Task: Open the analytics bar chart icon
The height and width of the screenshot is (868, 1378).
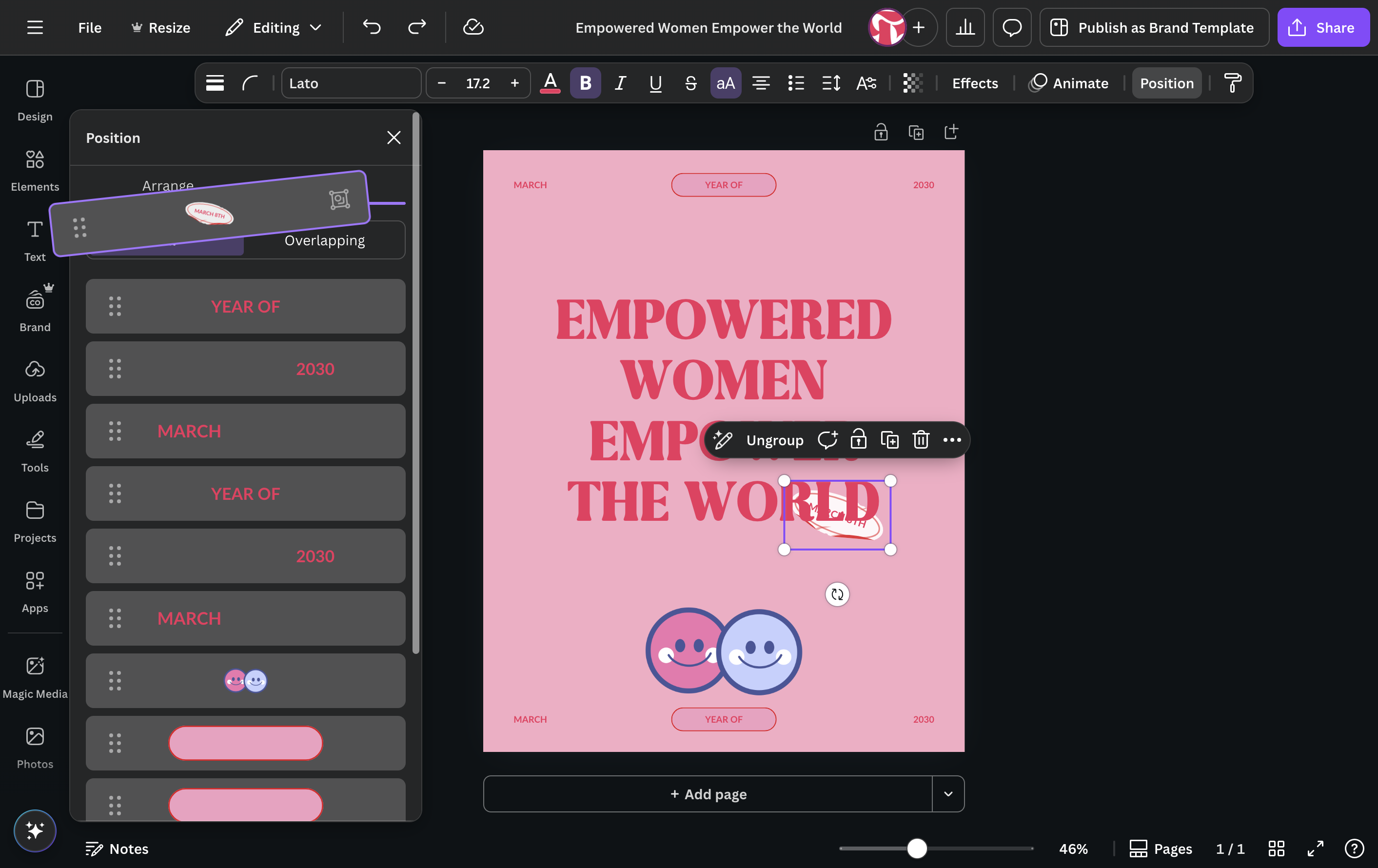Action: (965, 27)
